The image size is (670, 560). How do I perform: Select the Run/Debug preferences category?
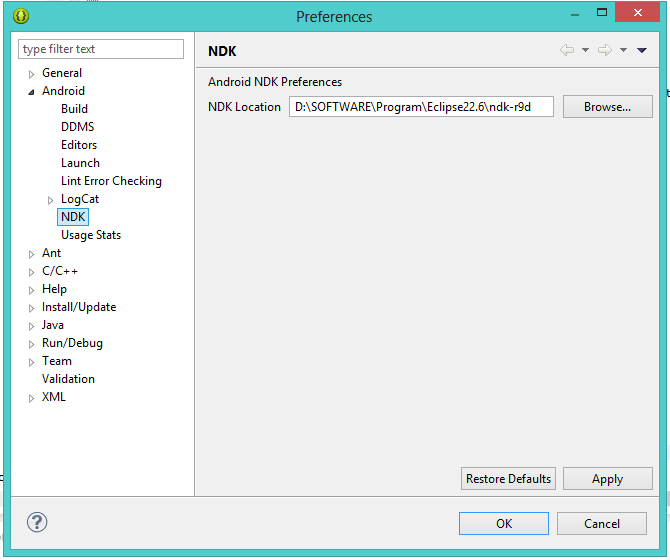(x=72, y=343)
